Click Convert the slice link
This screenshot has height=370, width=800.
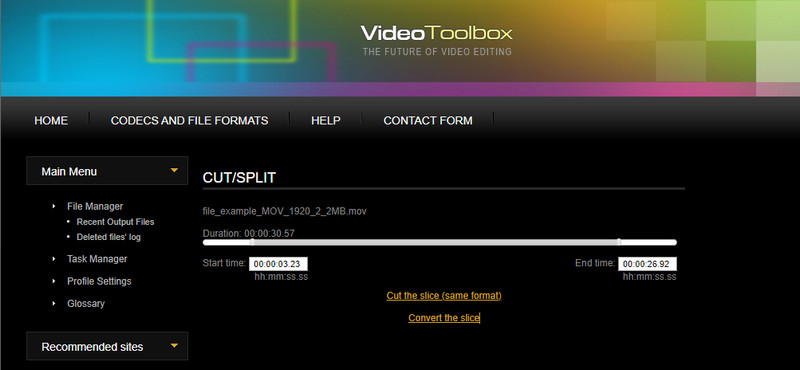click(444, 318)
